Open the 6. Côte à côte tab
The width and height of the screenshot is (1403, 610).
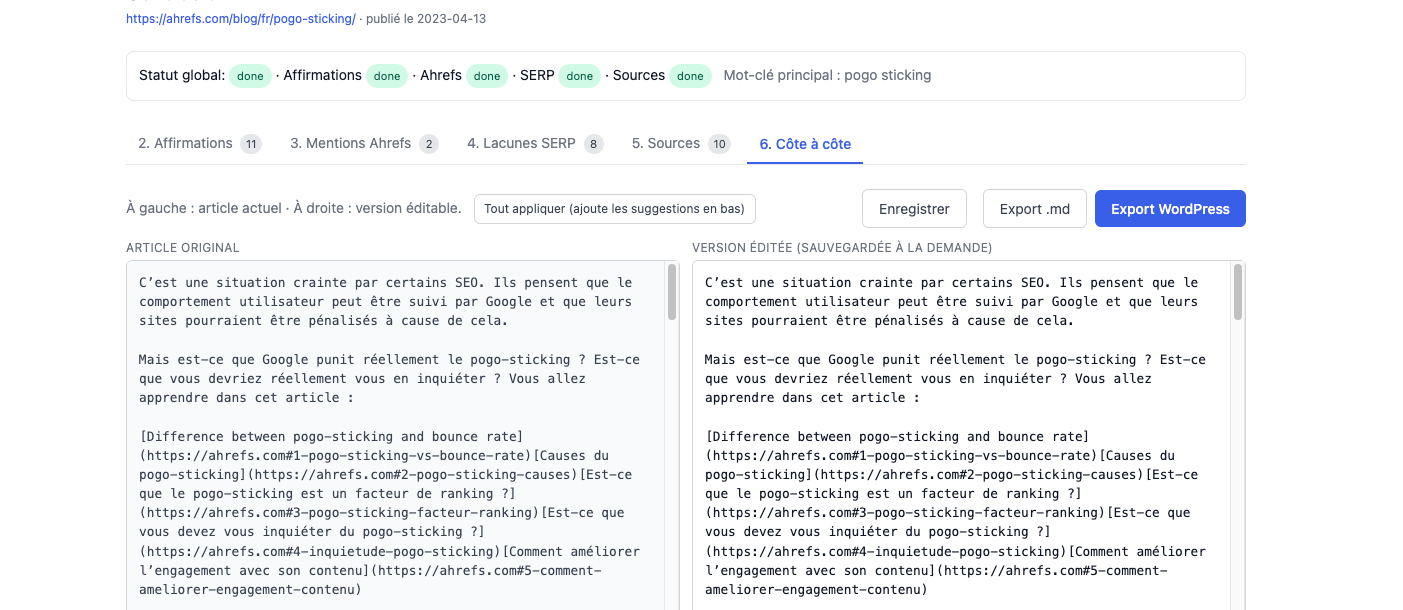click(805, 144)
